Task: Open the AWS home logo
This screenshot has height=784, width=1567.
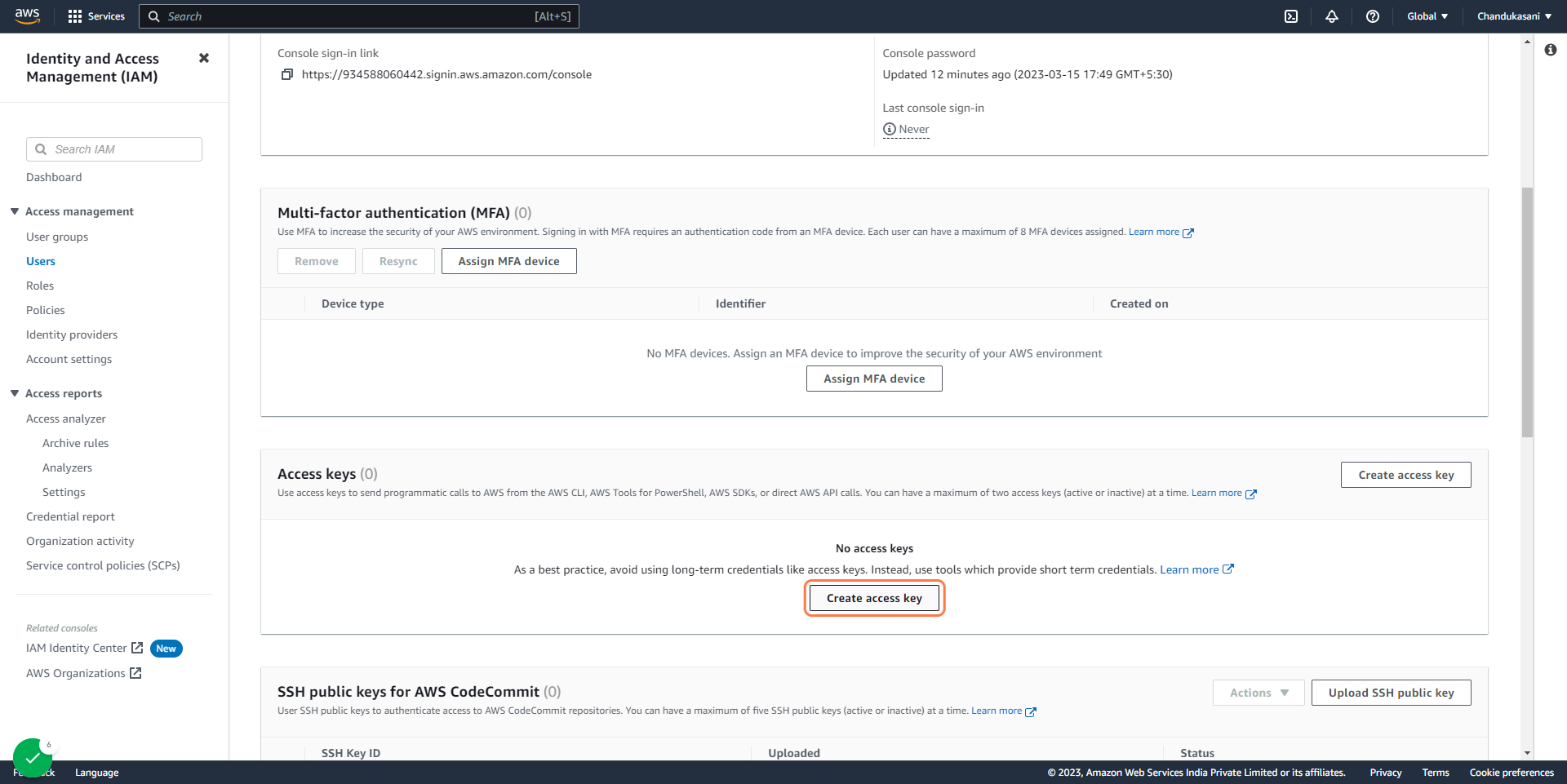Action: pos(27,16)
